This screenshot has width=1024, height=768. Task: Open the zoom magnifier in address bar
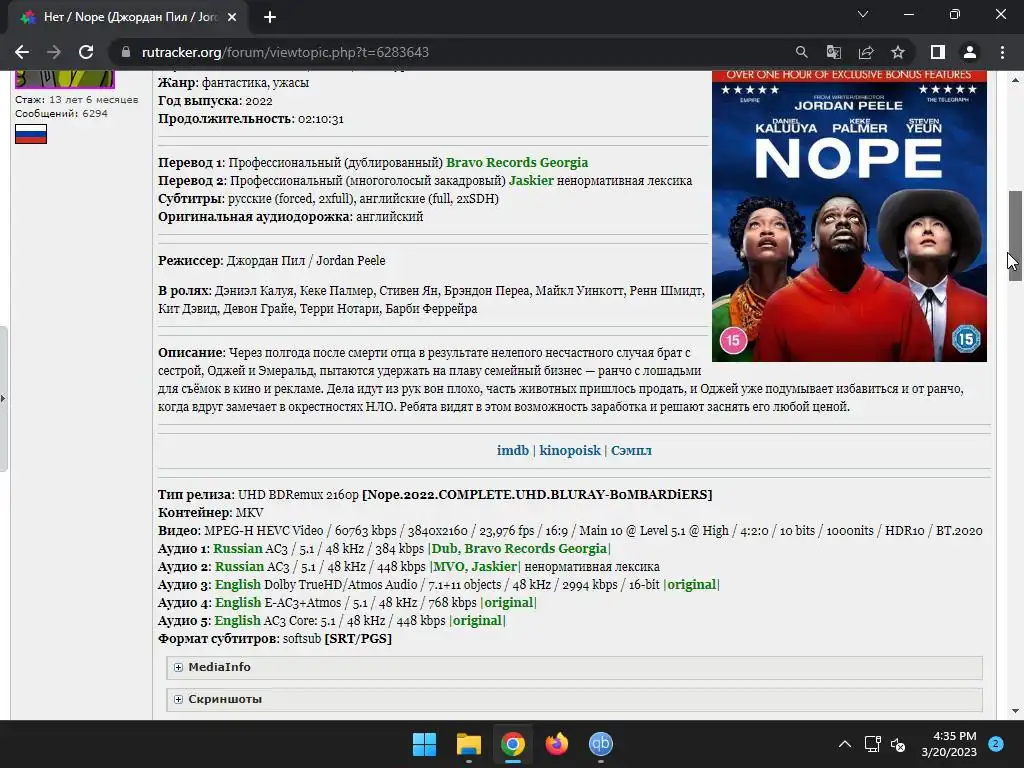click(801, 52)
